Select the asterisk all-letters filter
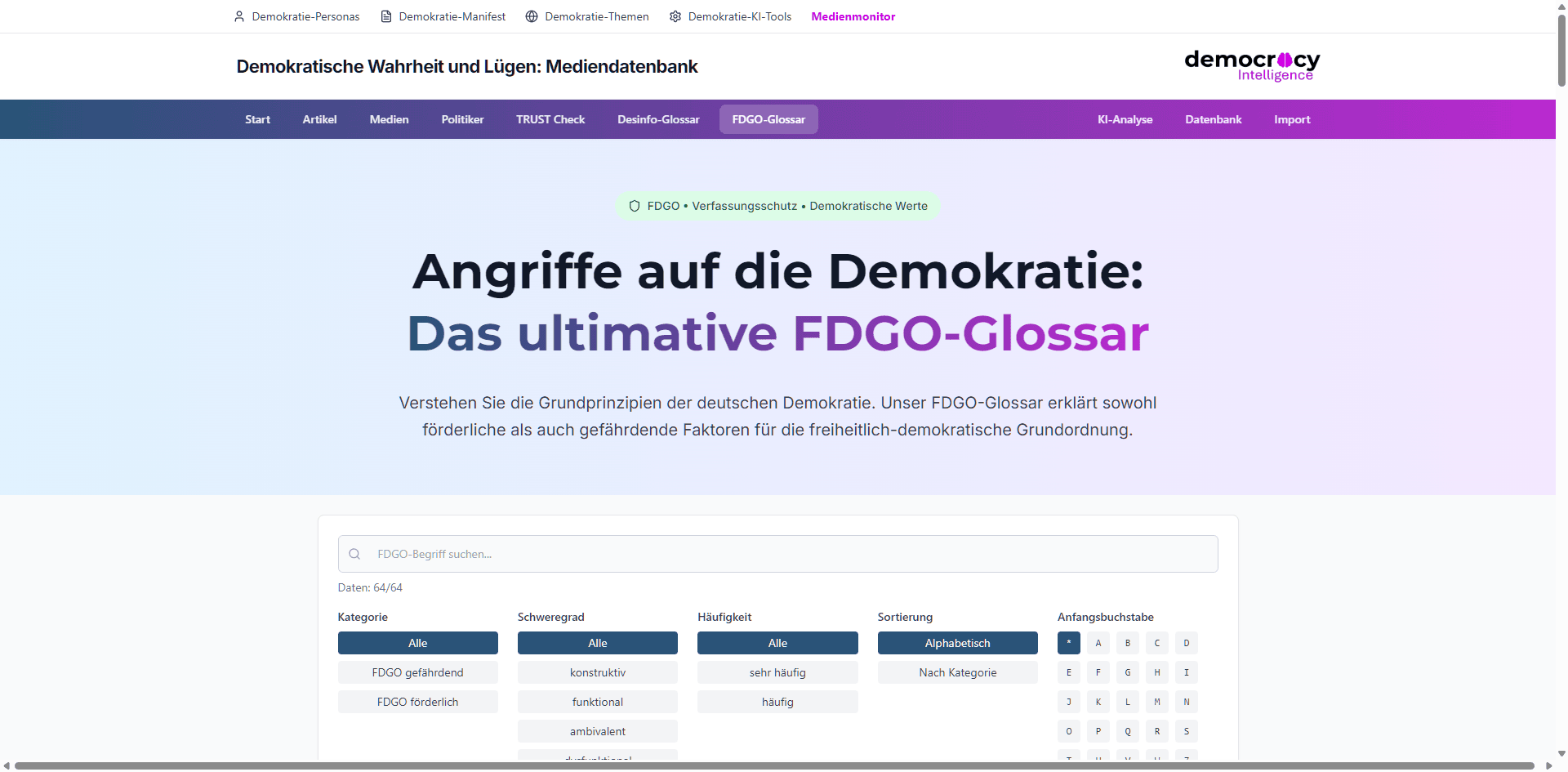 point(1069,643)
